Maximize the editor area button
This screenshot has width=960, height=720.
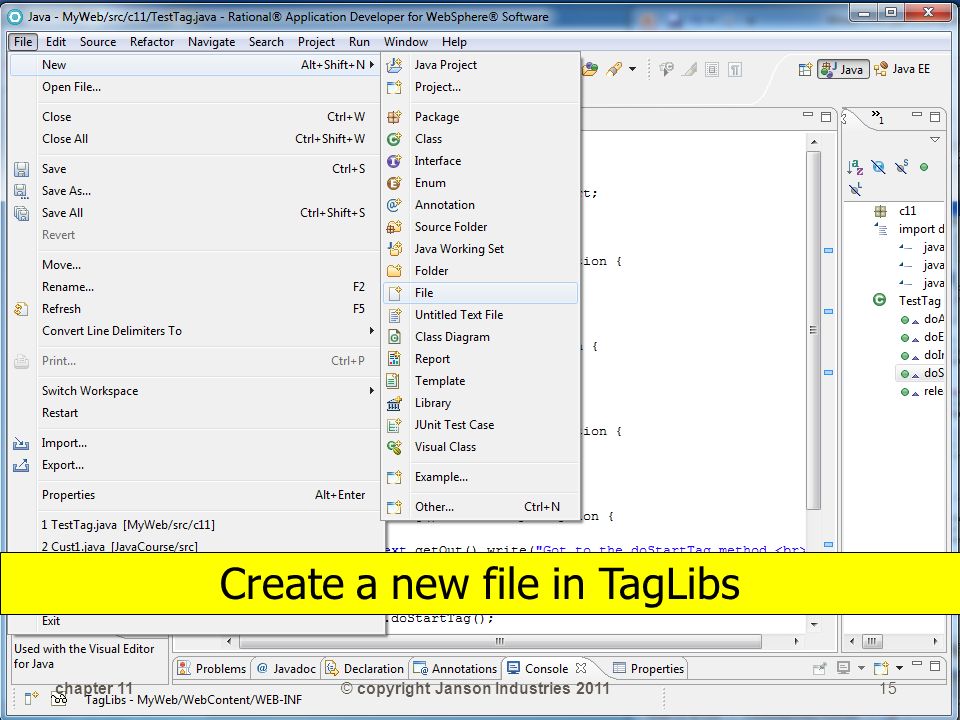826,116
